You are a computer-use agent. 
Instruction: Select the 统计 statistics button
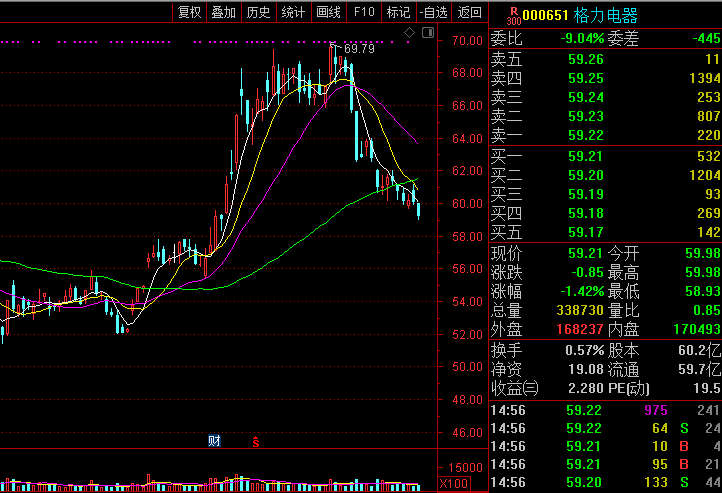pos(294,12)
